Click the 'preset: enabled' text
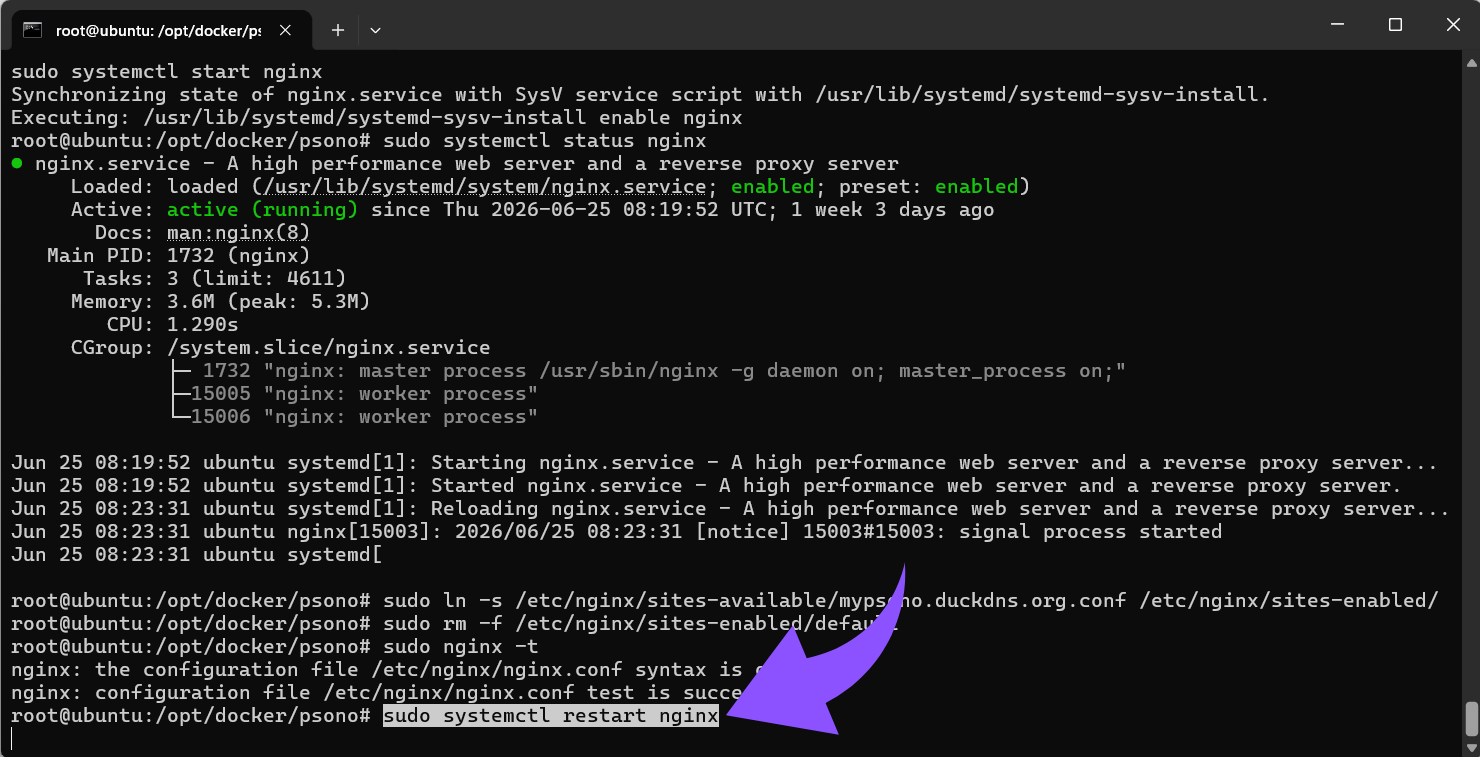Image resolution: width=1480 pixels, height=757 pixels. [928, 187]
